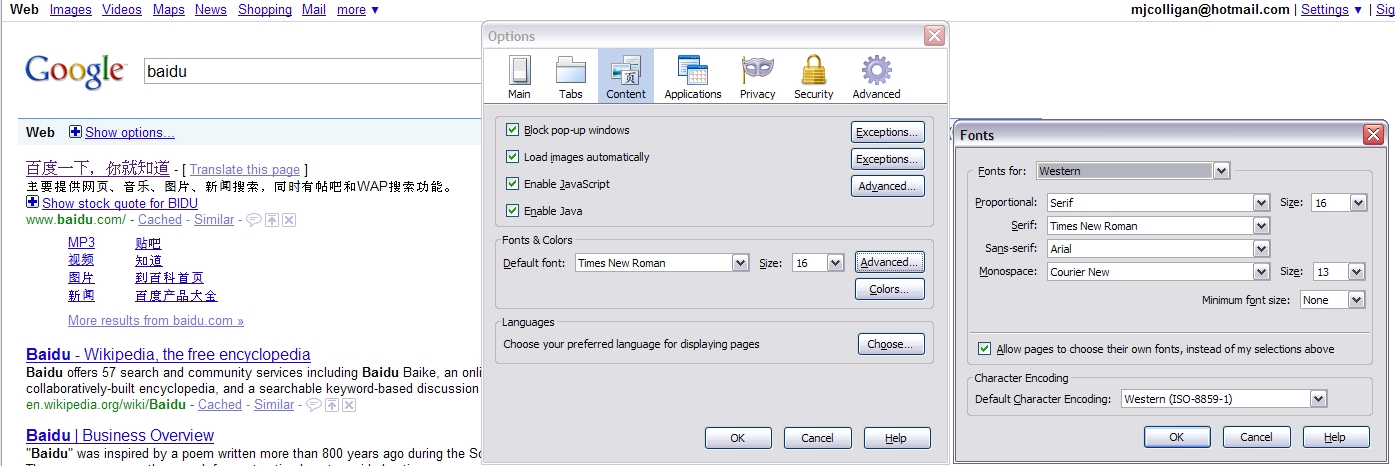1395x466 pixels.
Task: Click the promote arrow icon on baidu.com result
Action: [272, 220]
